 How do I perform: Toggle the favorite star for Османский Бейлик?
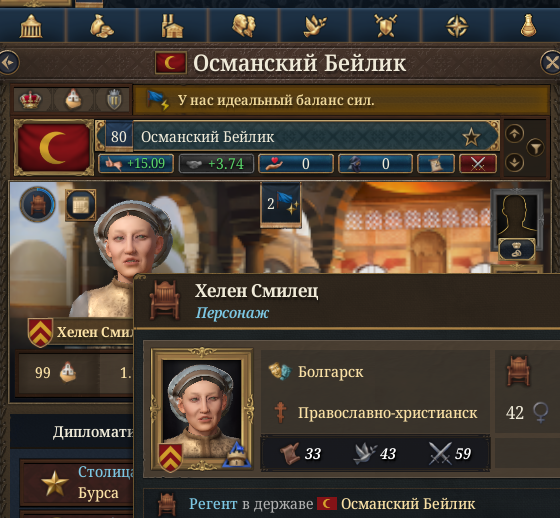471,137
